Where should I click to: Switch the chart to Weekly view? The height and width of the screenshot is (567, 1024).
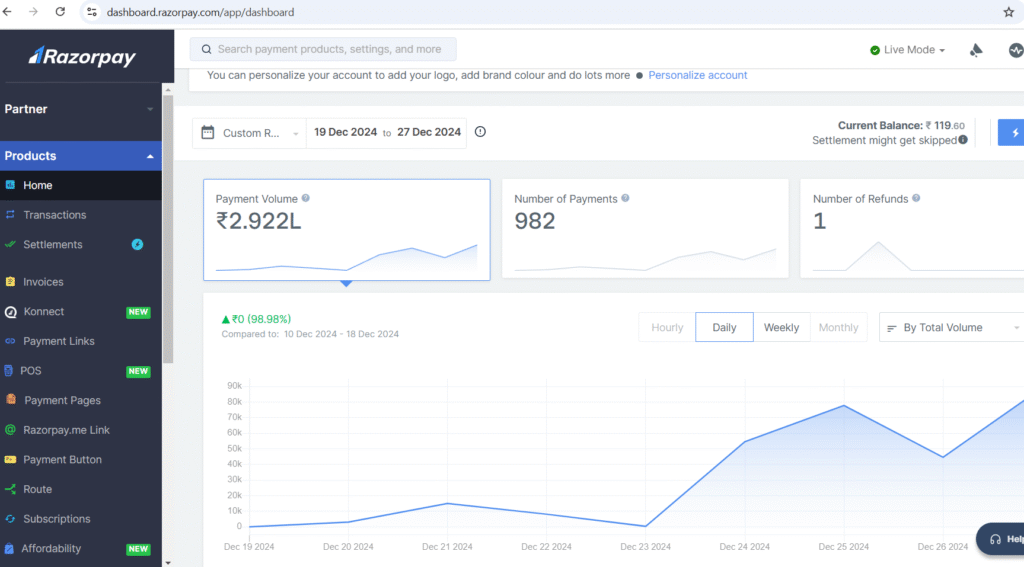[x=781, y=327]
